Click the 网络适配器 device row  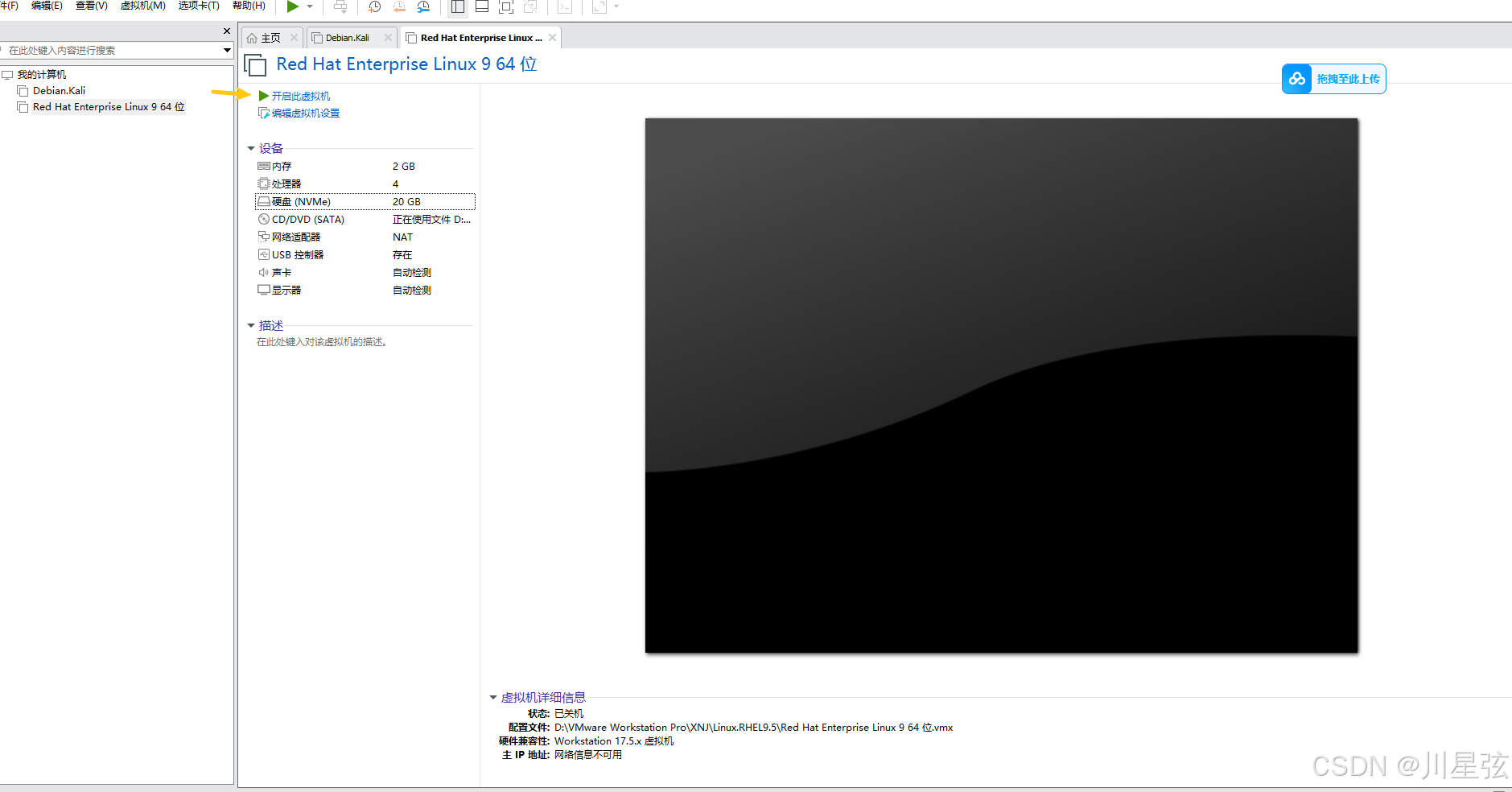pyautogui.click(x=365, y=237)
